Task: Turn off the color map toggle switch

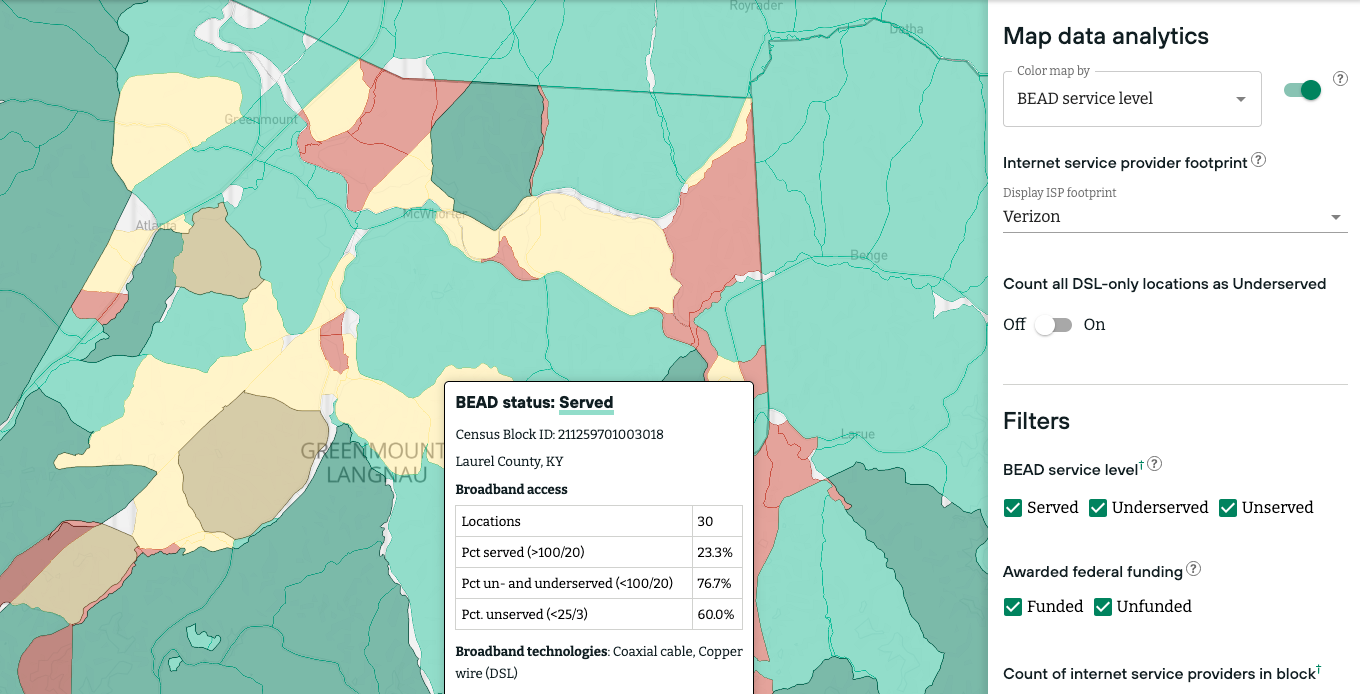Action: (1303, 90)
